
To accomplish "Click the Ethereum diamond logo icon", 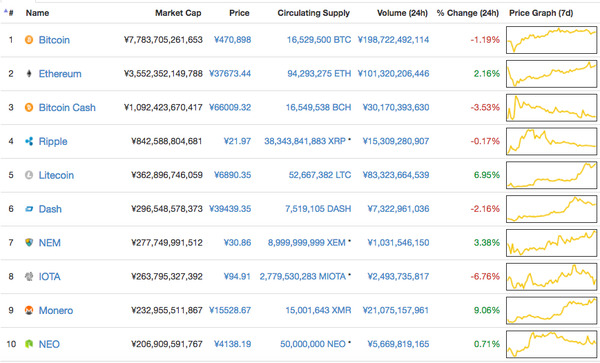I will (29, 73).
